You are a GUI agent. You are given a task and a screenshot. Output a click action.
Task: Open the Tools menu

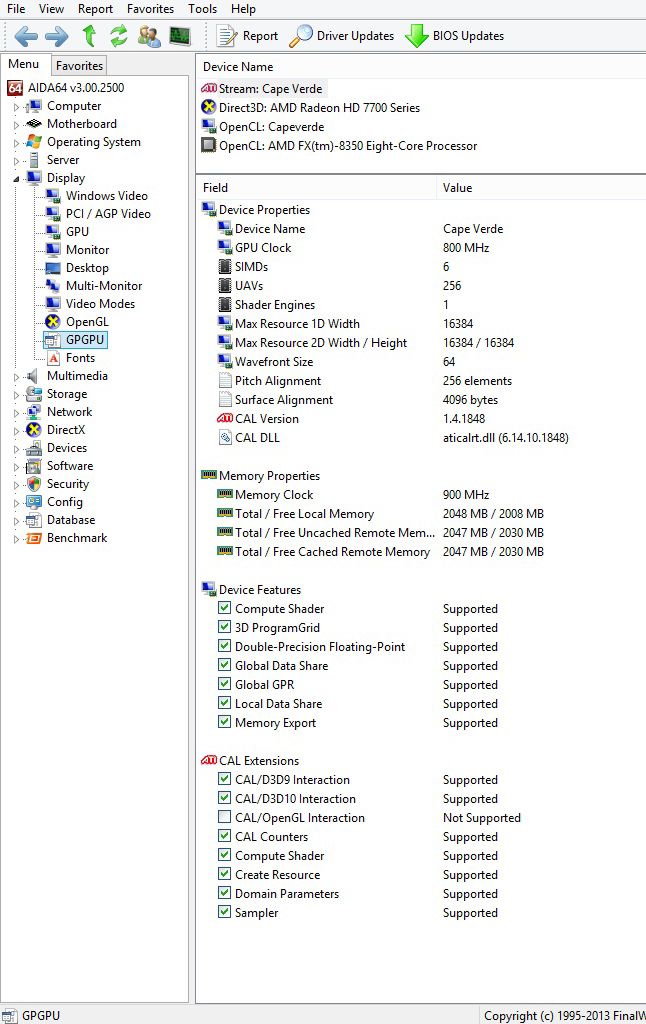coord(202,8)
